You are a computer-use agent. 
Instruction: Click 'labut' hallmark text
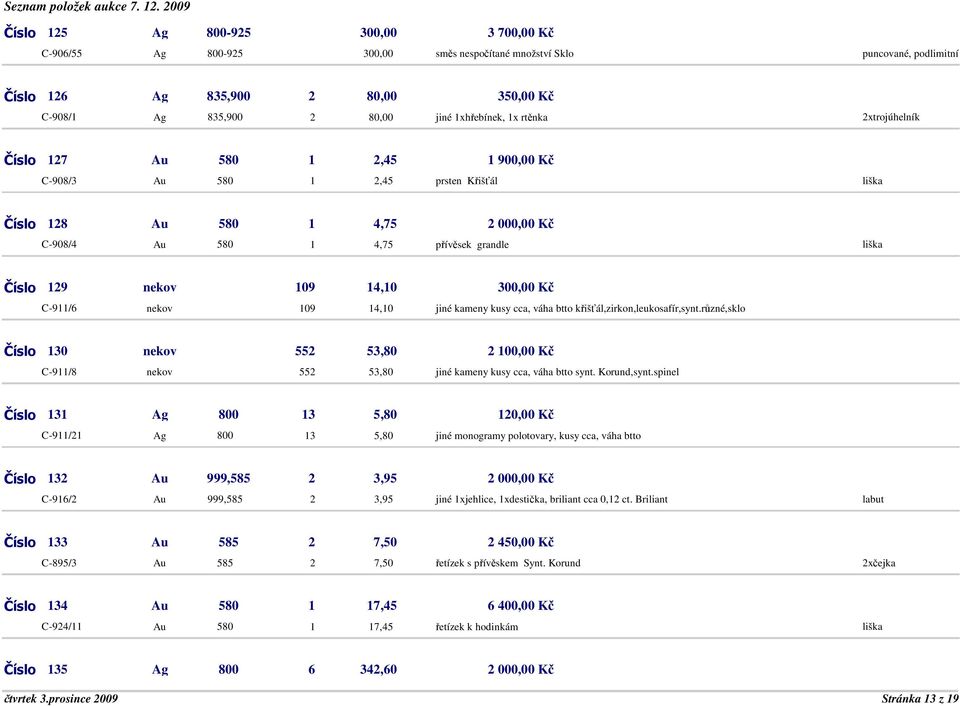coord(873,499)
